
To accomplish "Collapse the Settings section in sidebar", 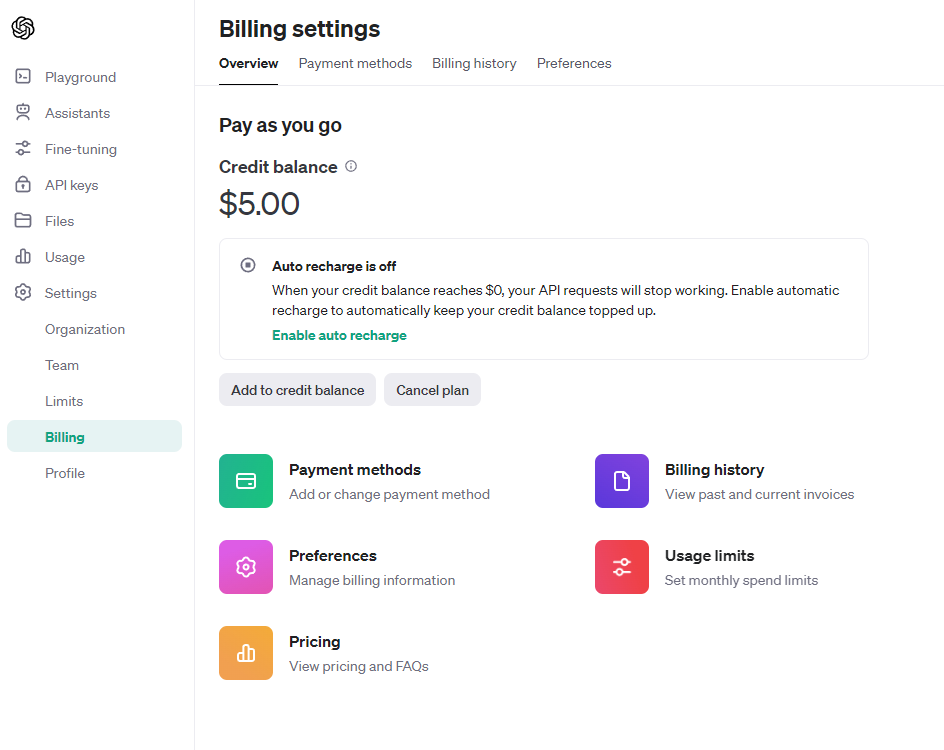I will pos(70,293).
